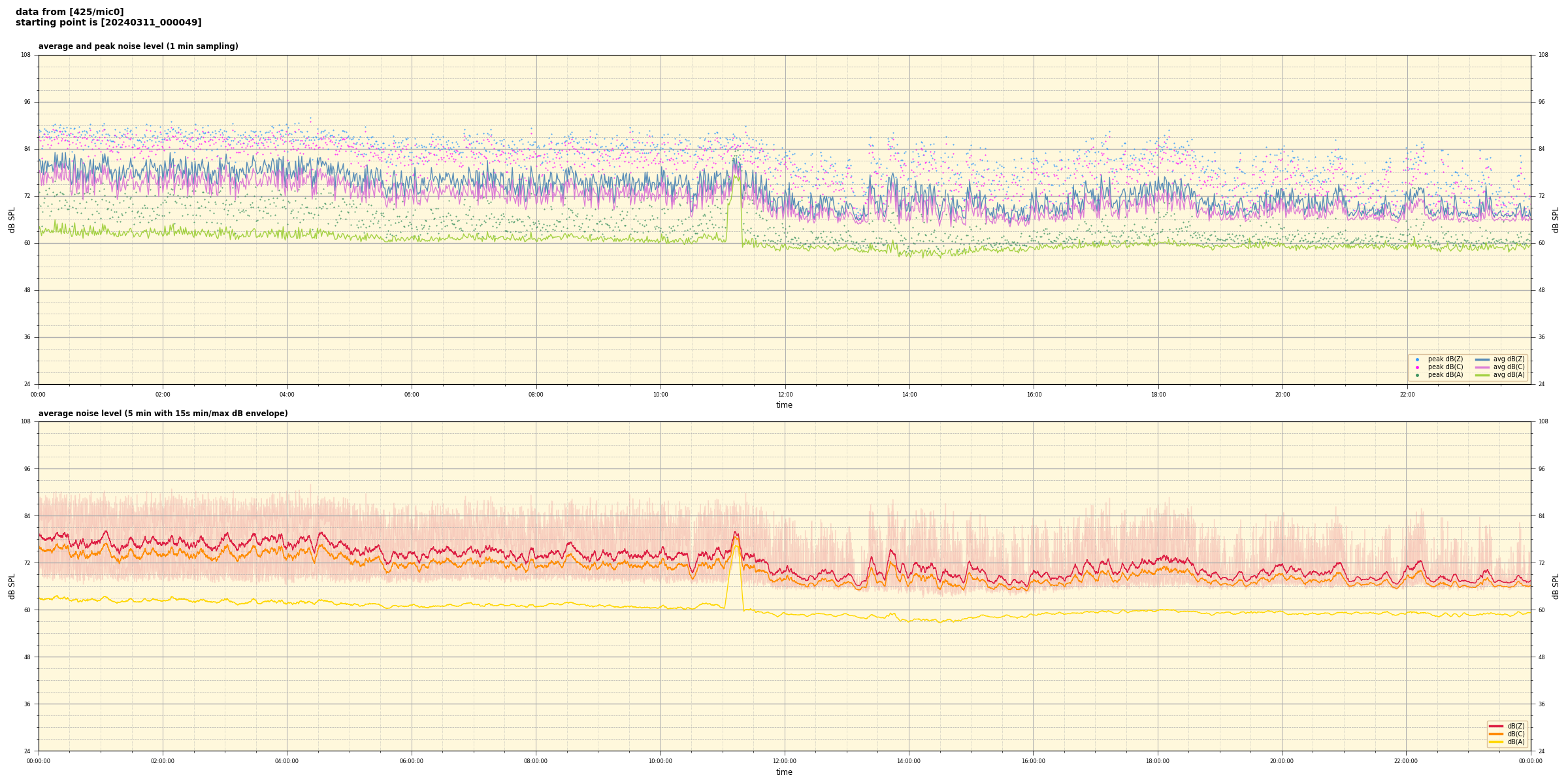The width and height of the screenshot is (1568, 784).
Task: Click the 22:00 tick label on the upper chart
Action: click(1407, 395)
